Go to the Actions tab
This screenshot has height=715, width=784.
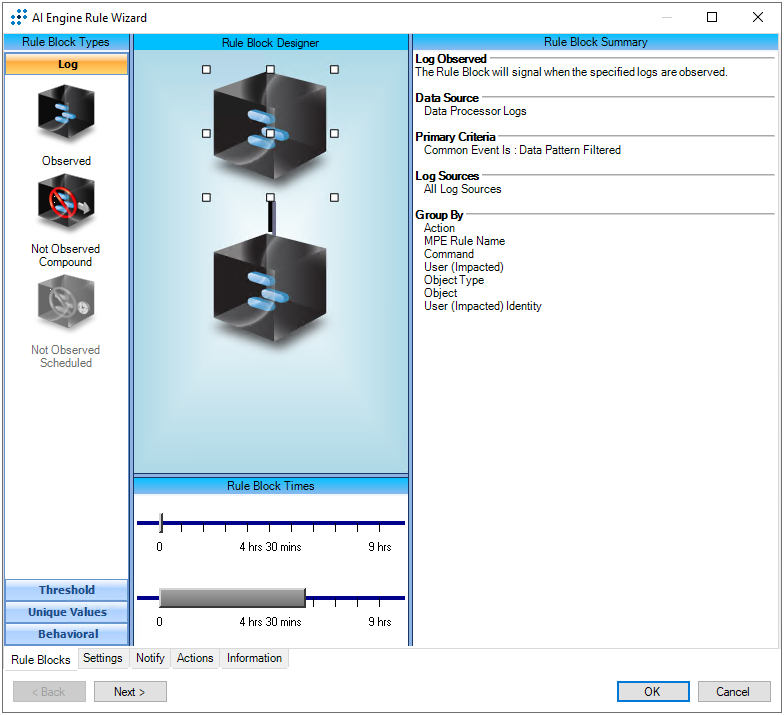point(195,658)
